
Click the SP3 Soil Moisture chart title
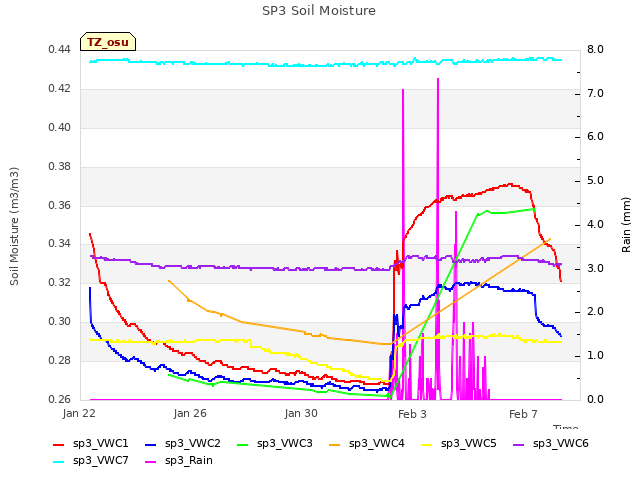tap(319, 11)
